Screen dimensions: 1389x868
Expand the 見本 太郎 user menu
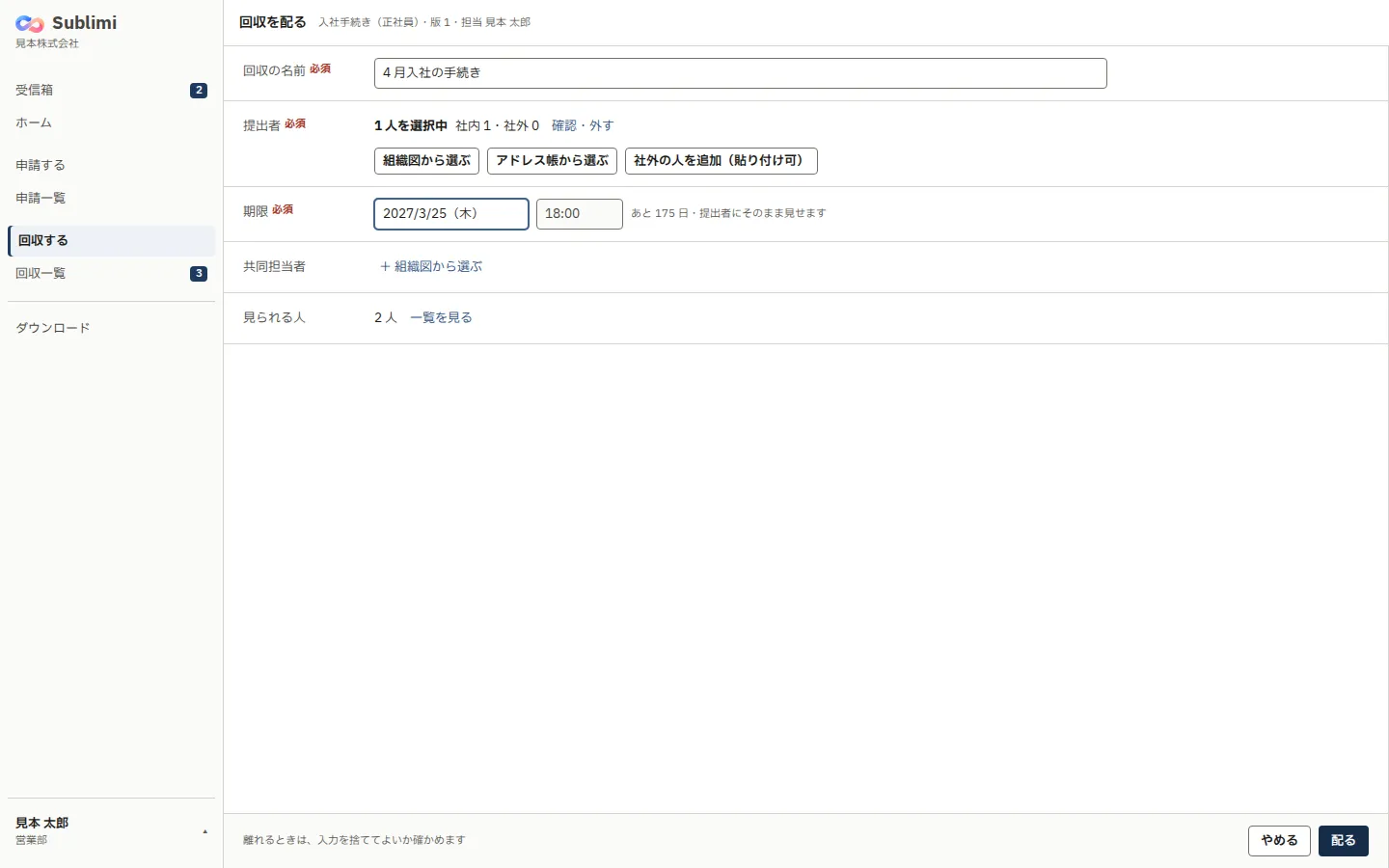point(111,830)
